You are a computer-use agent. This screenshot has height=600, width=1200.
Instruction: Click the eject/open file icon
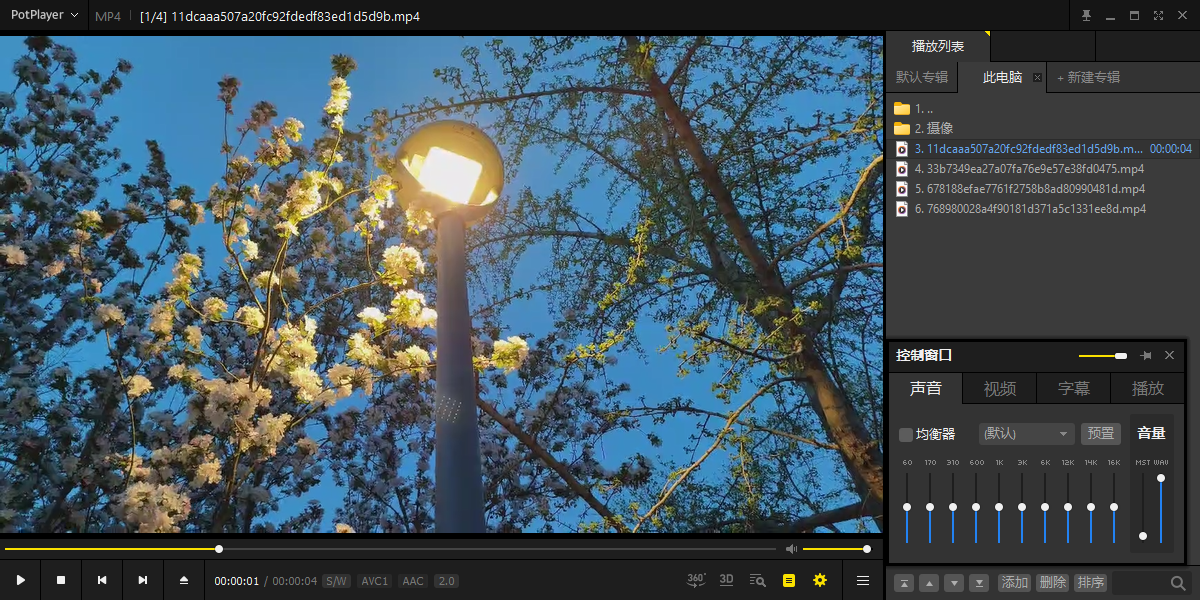184,580
